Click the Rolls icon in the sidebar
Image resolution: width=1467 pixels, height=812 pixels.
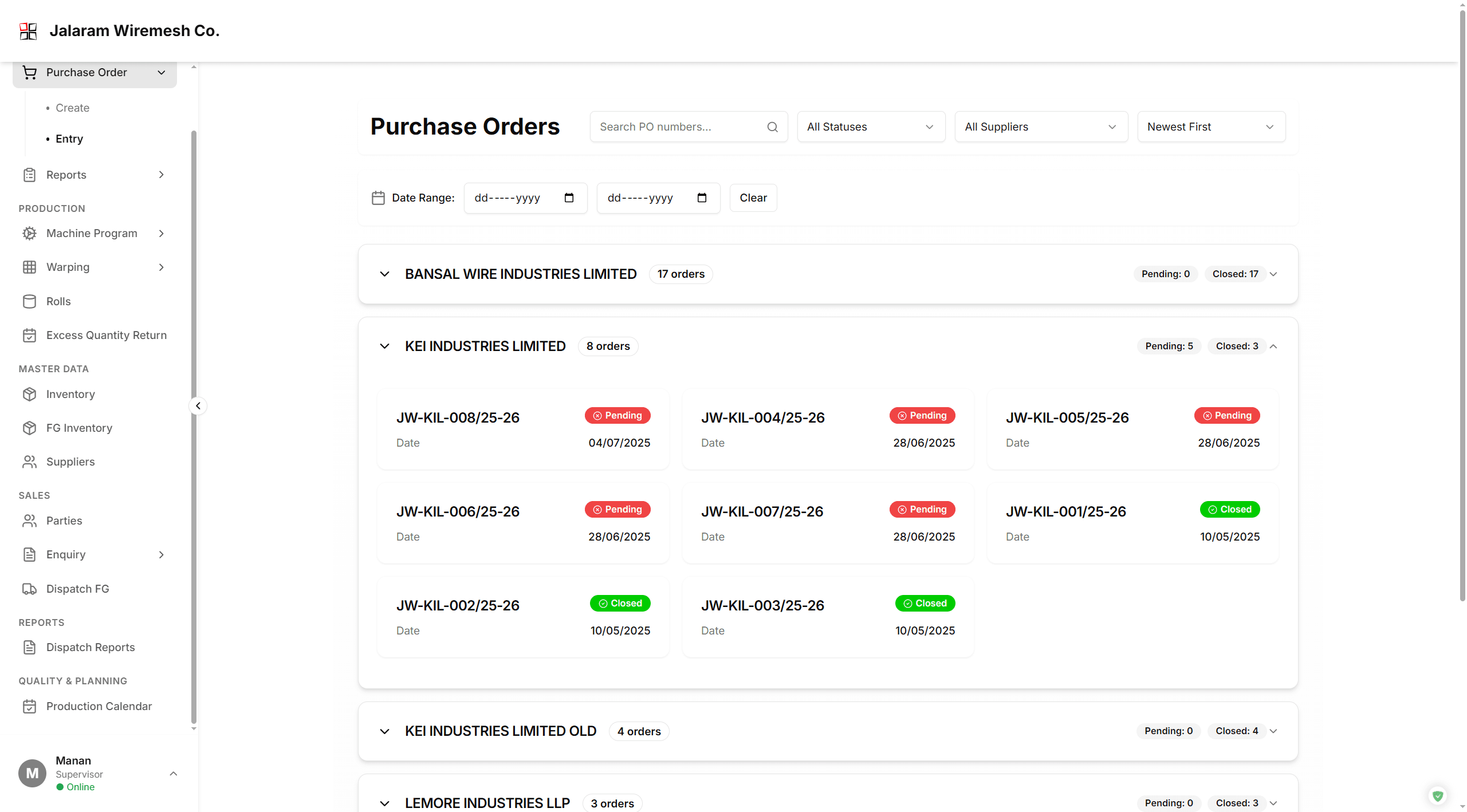coord(29,301)
